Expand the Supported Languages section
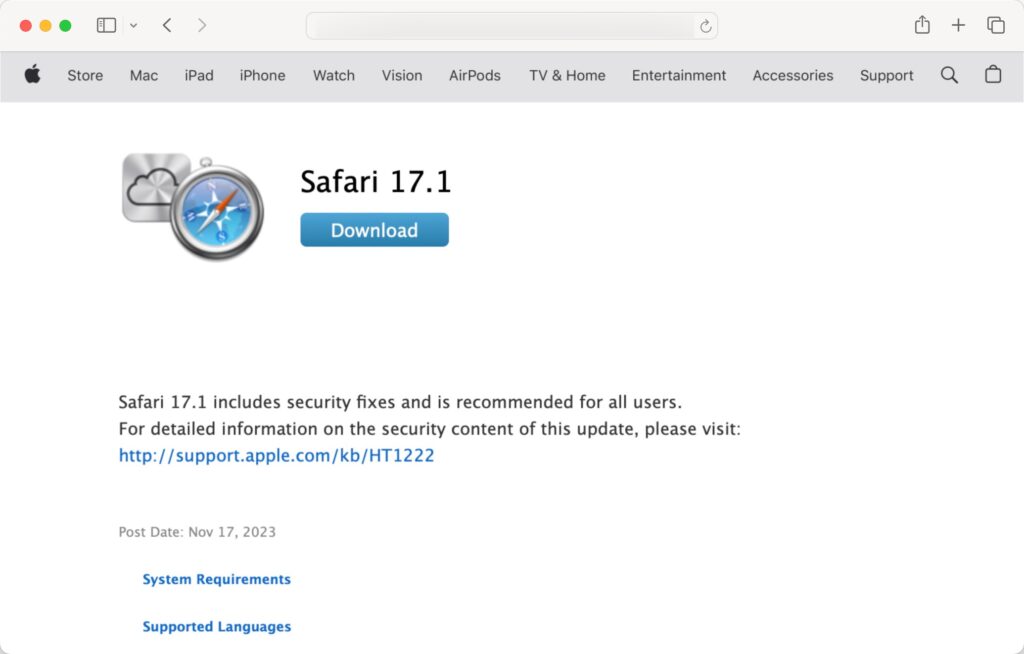1024x654 pixels. (x=217, y=627)
